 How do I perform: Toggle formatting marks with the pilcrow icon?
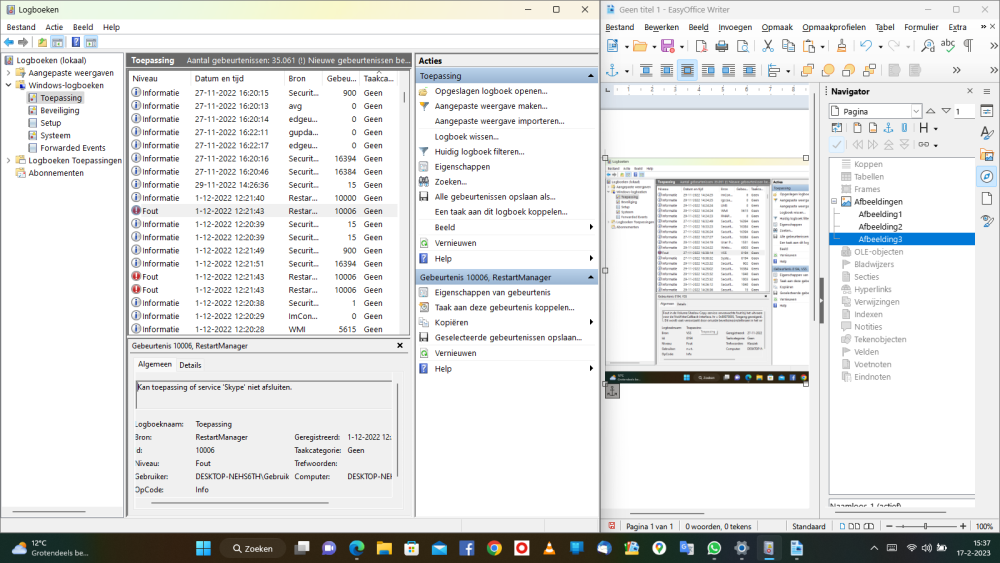click(x=967, y=46)
